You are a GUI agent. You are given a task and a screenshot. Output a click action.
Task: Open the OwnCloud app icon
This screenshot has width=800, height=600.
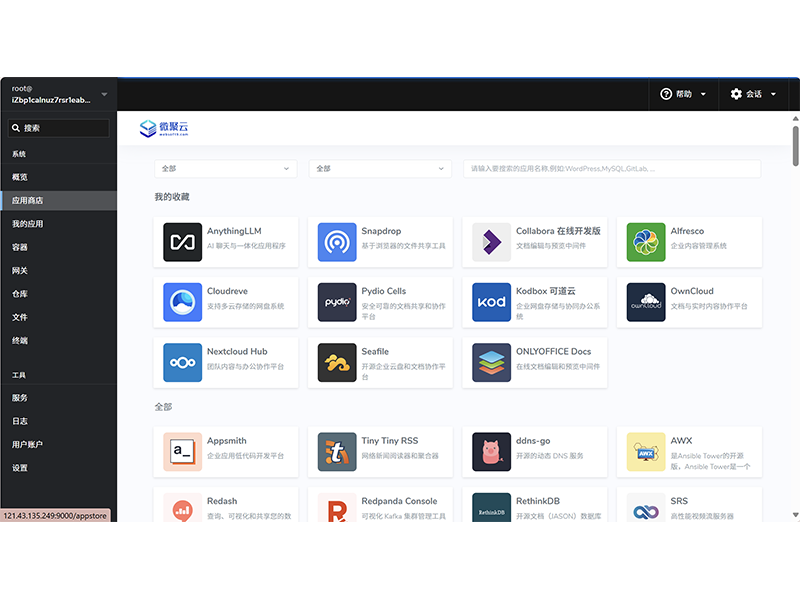646,303
